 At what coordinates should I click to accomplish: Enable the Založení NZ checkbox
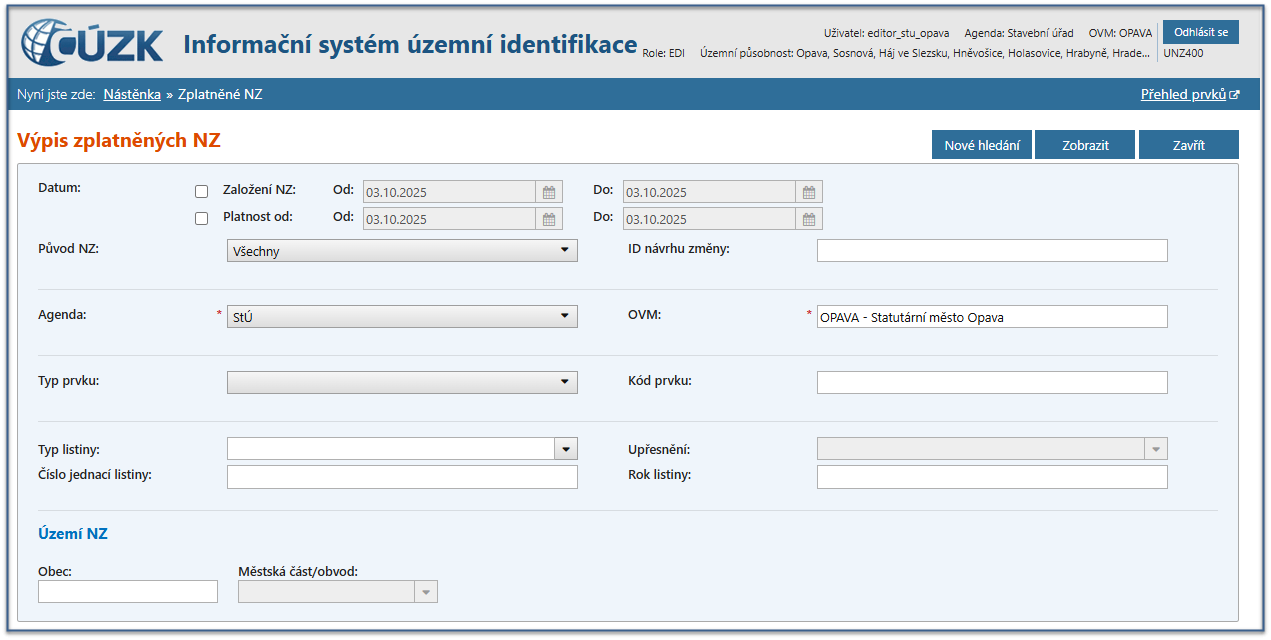[x=201, y=192]
